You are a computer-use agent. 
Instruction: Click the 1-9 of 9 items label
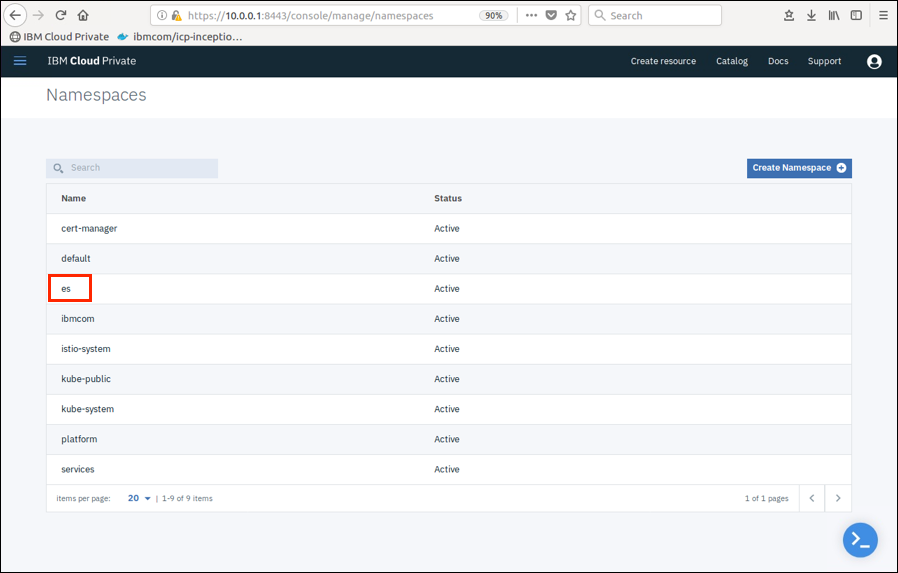187,499
